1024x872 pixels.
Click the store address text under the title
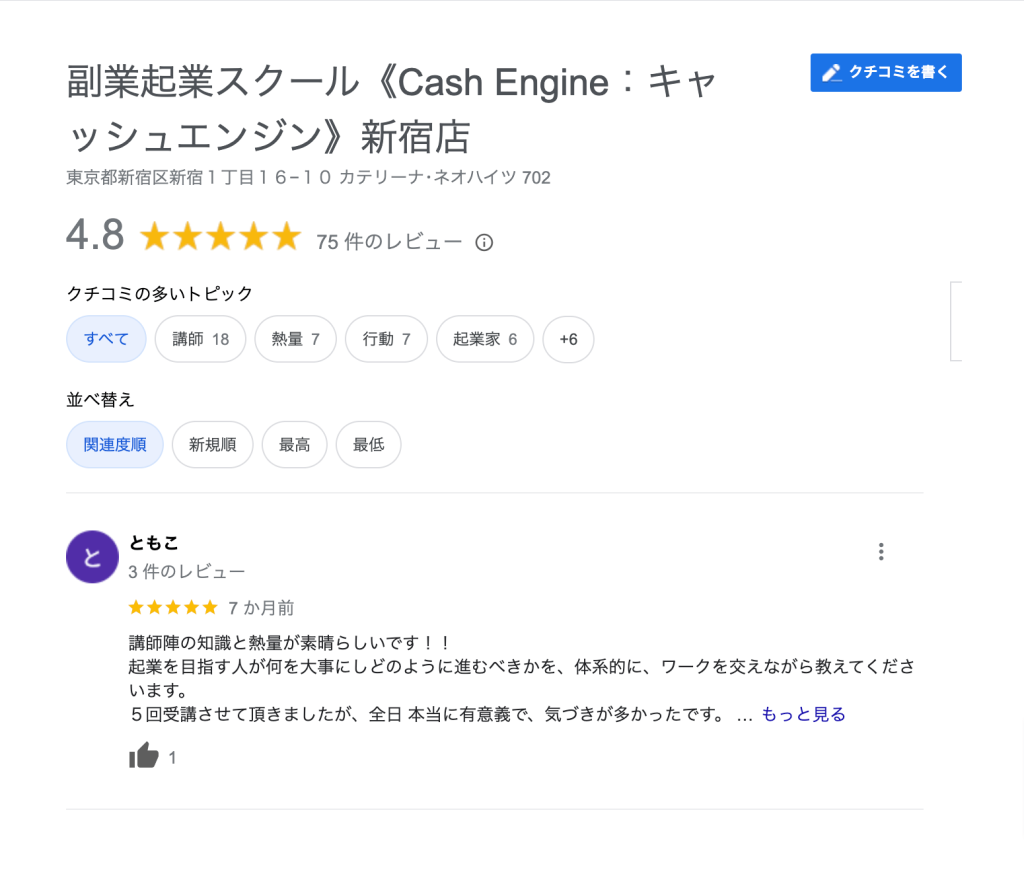click(310, 178)
